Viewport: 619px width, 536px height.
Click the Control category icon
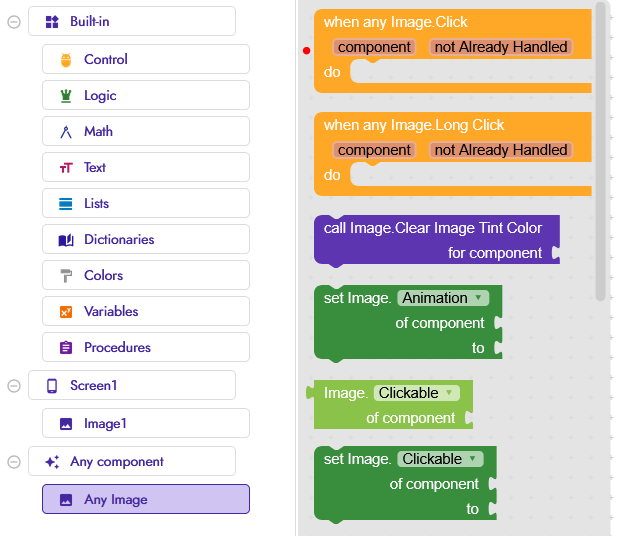66,60
